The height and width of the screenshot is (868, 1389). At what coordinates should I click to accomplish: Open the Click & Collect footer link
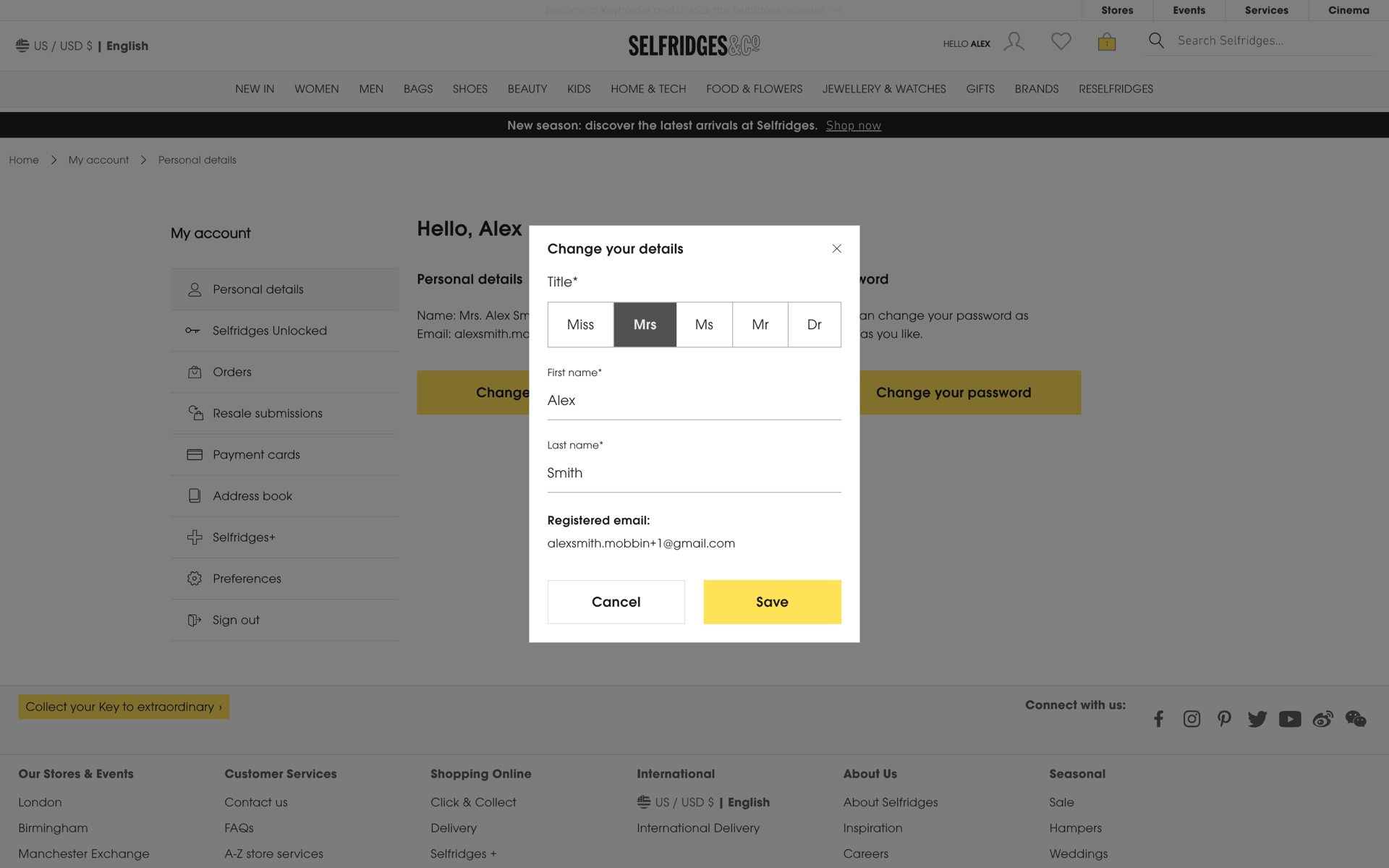coord(473,802)
